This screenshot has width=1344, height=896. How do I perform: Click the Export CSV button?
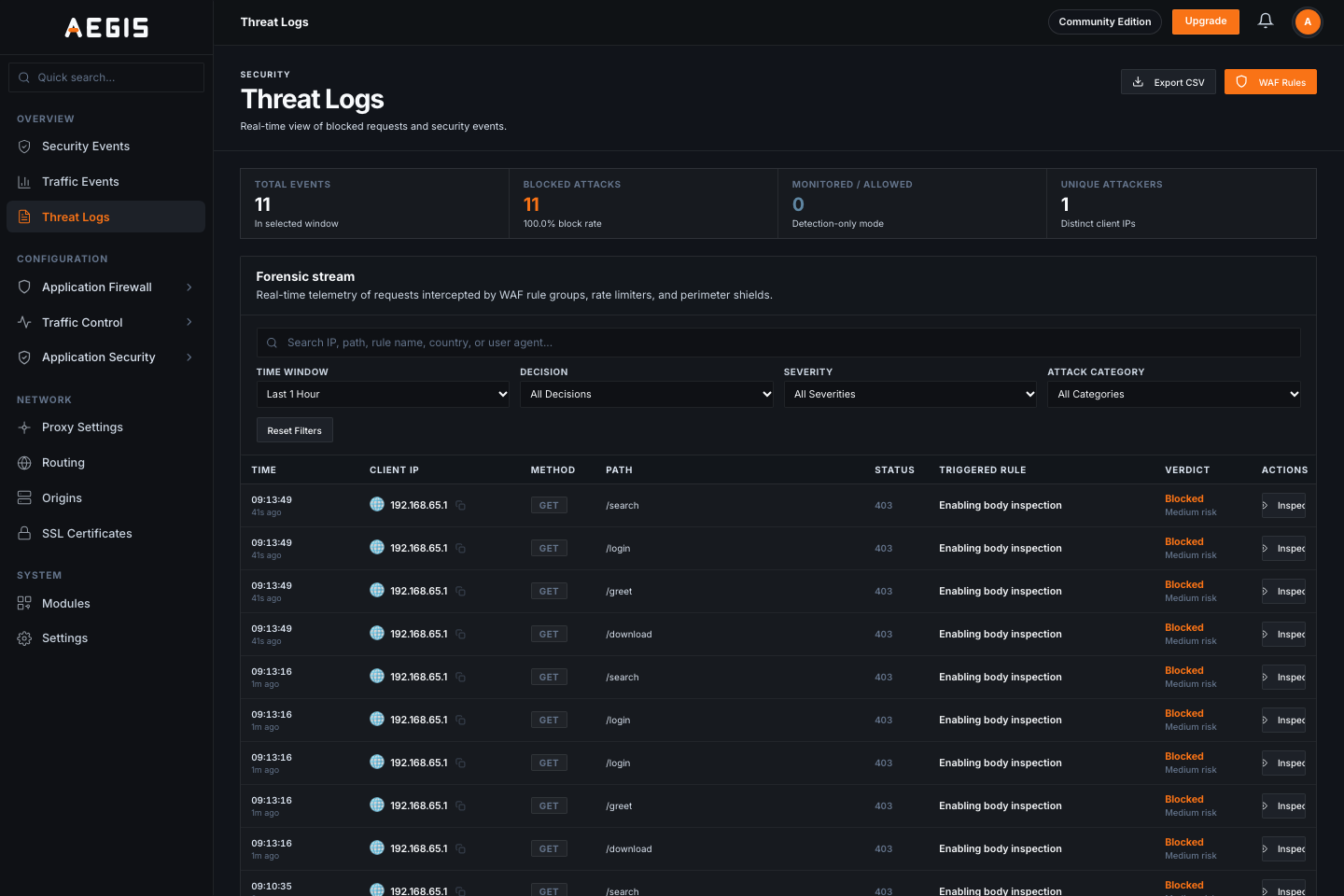(x=1169, y=82)
